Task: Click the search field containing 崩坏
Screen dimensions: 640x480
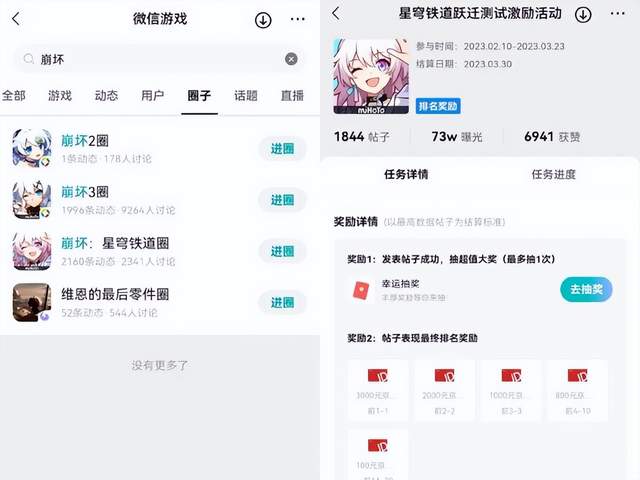Action: (x=160, y=59)
